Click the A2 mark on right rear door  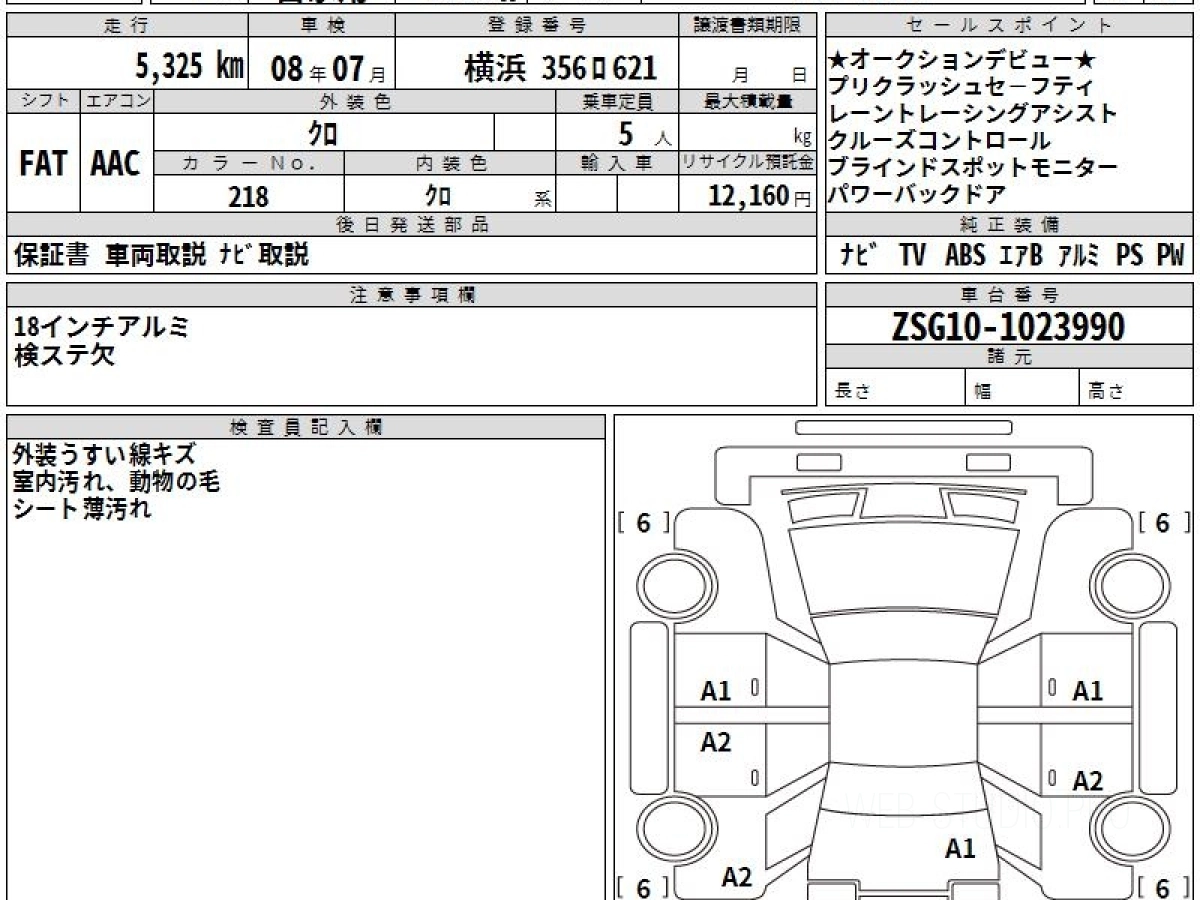click(1087, 781)
